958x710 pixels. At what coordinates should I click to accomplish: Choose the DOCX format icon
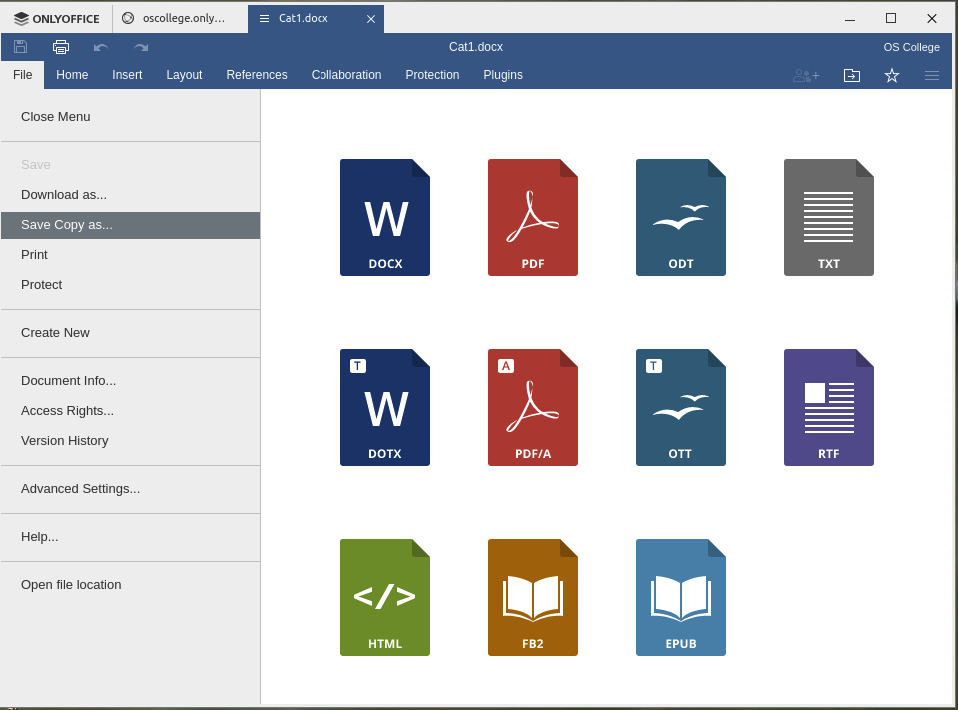pos(385,217)
